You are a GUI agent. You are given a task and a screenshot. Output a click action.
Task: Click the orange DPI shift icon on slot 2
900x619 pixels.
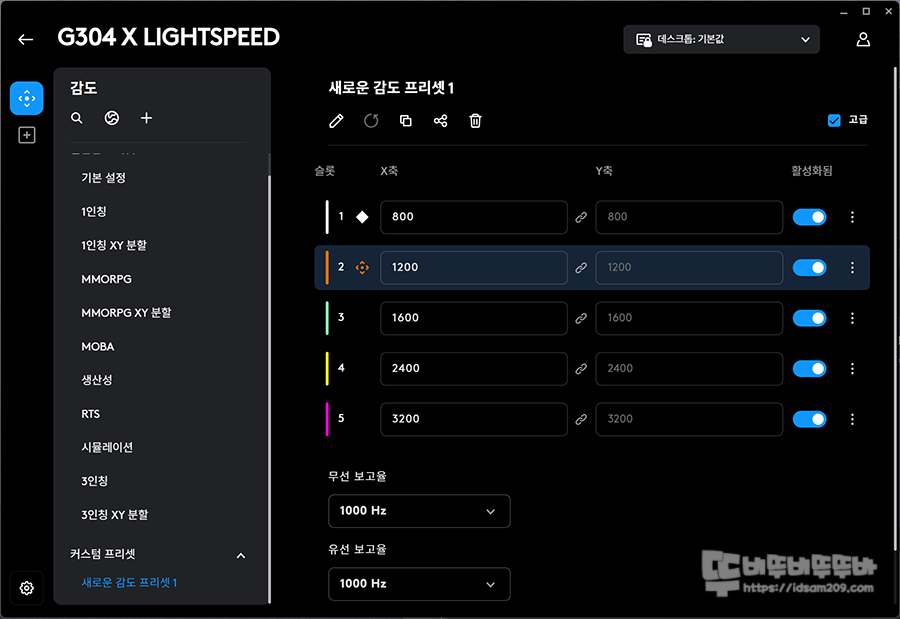(362, 268)
